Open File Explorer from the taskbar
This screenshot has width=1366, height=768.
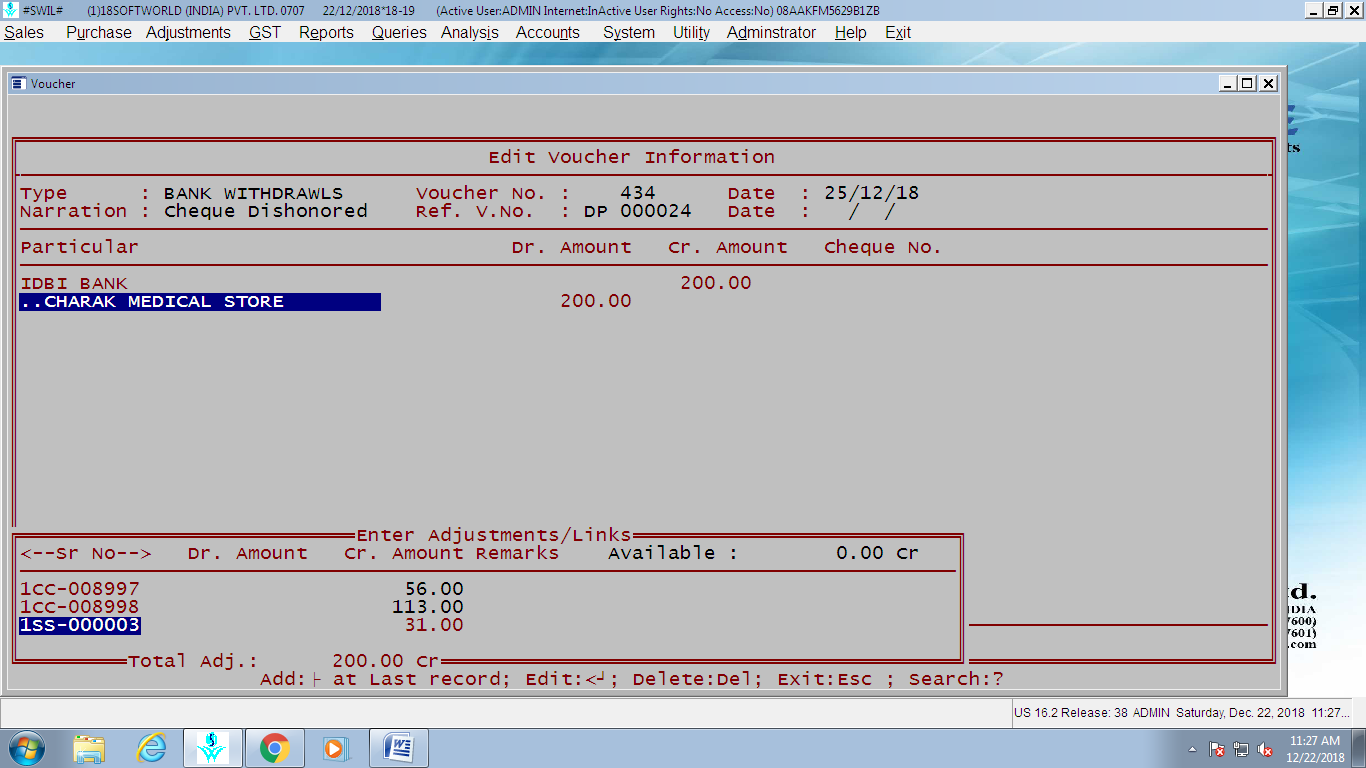point(89,748)
